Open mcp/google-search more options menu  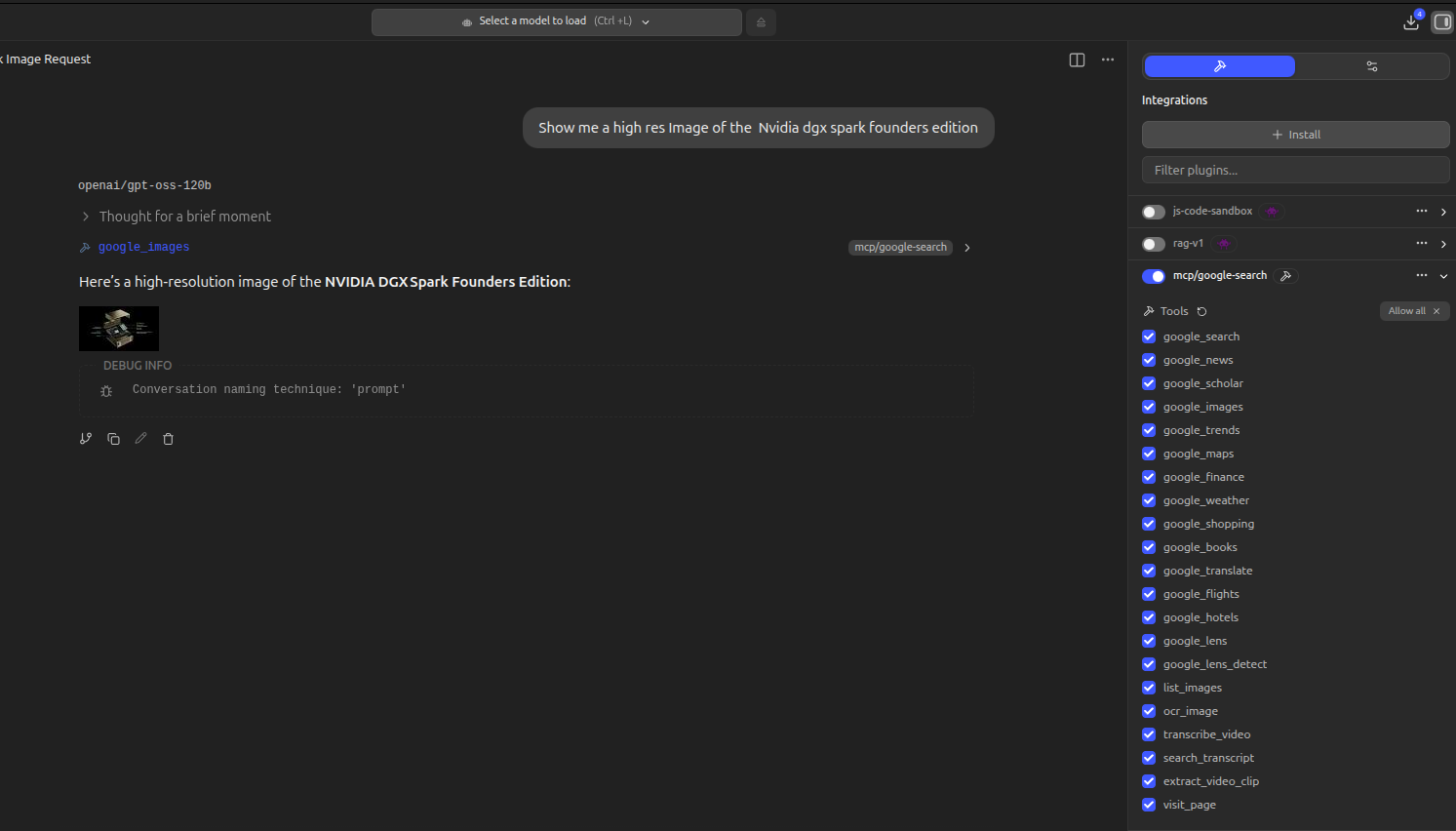1422,275
